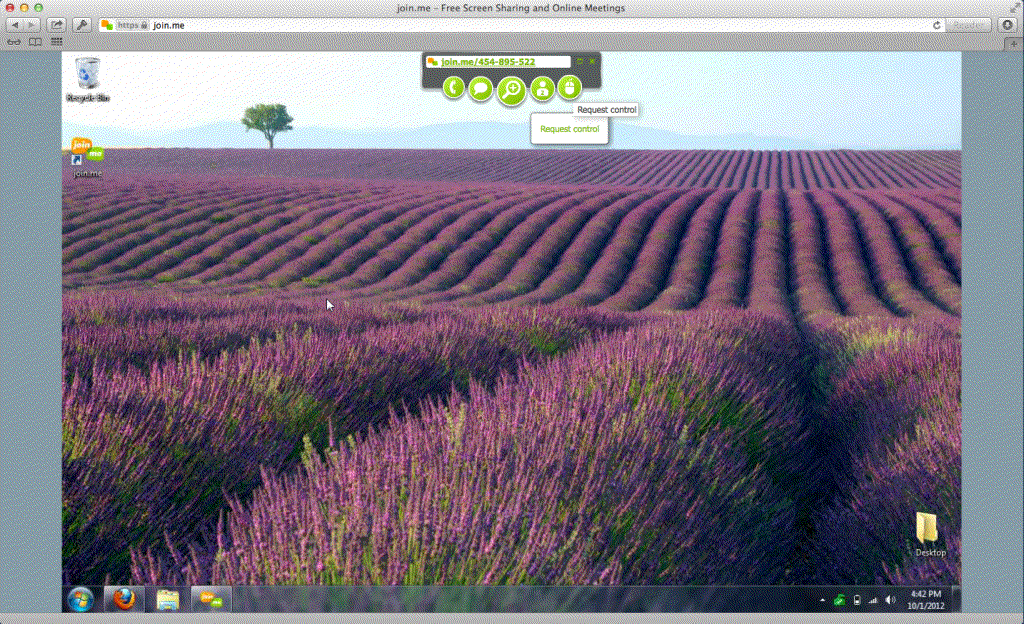The width and height of the screenshot is (1024, 624).
Task: Click the Windows Start button
Action: click(80, 599)
